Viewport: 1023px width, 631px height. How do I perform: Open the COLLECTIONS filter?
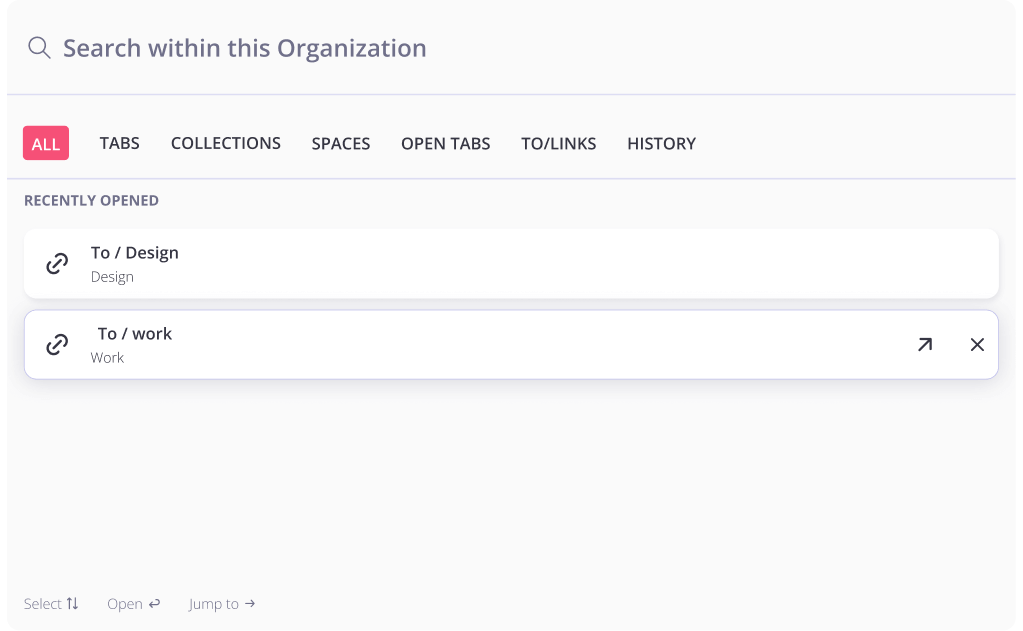(x=225, y=143)
